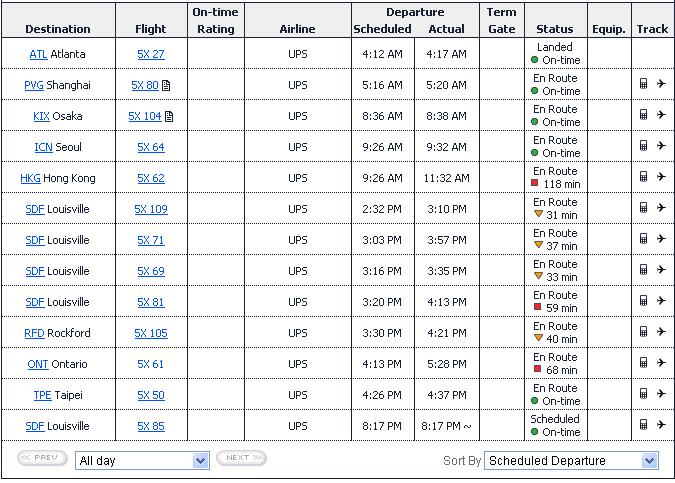Click the NEXT page button

tap(242, 458)
